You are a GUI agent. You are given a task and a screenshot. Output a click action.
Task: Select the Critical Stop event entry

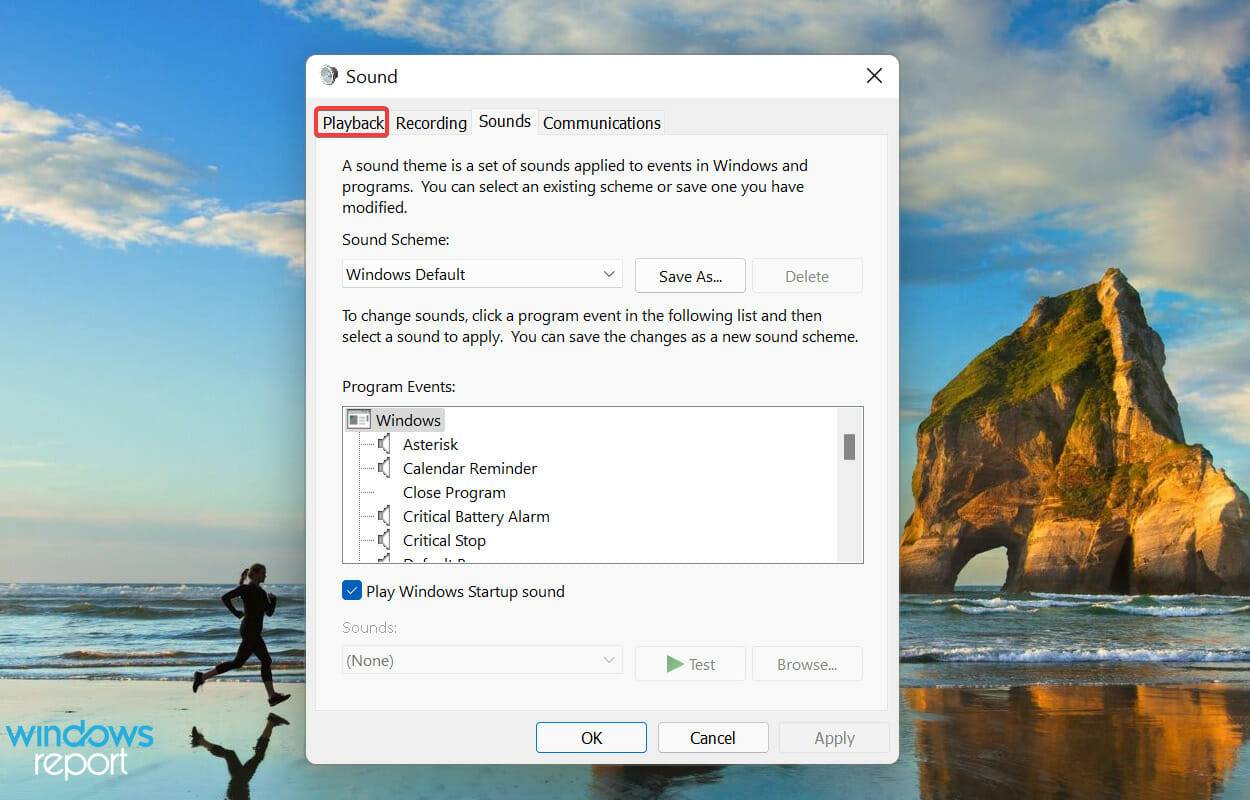pyautogui.click(x=444, y=540)
